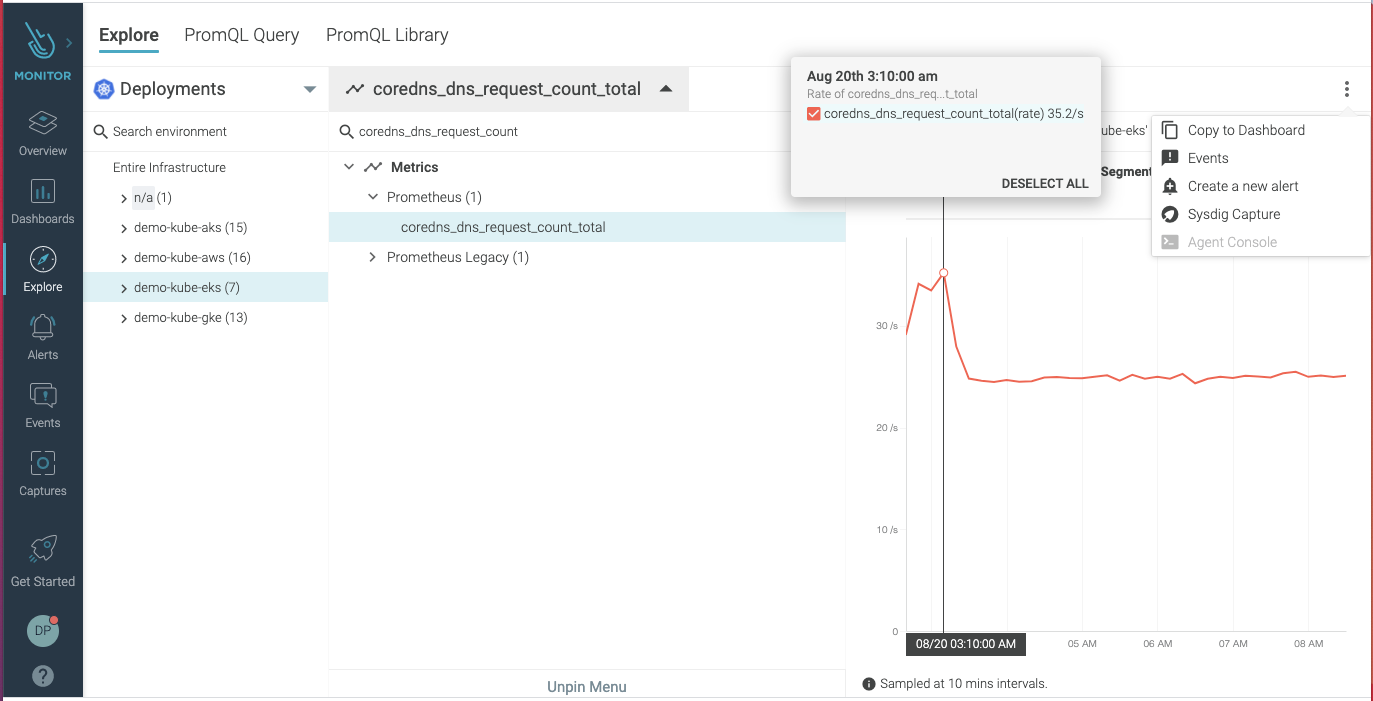1373x701 pixels.
Task: Click Unpin Menu below the metrics list
Action: click(586, 687)
